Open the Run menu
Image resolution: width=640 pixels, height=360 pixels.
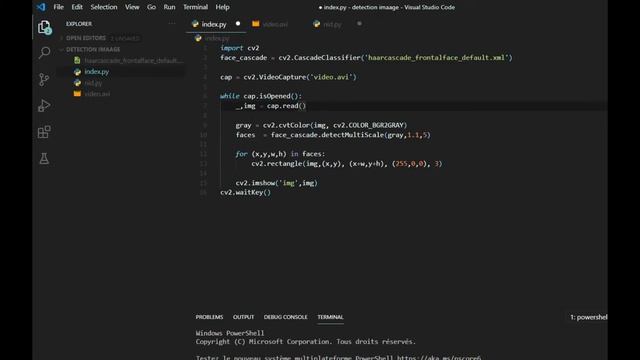pos(169,7)
